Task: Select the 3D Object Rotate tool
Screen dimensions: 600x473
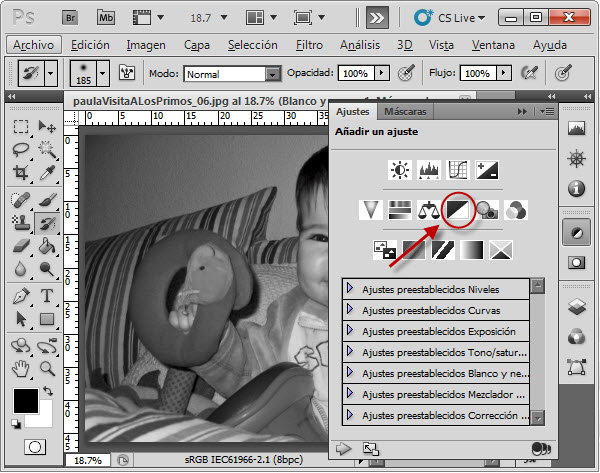Action: [x=21, y=346]
